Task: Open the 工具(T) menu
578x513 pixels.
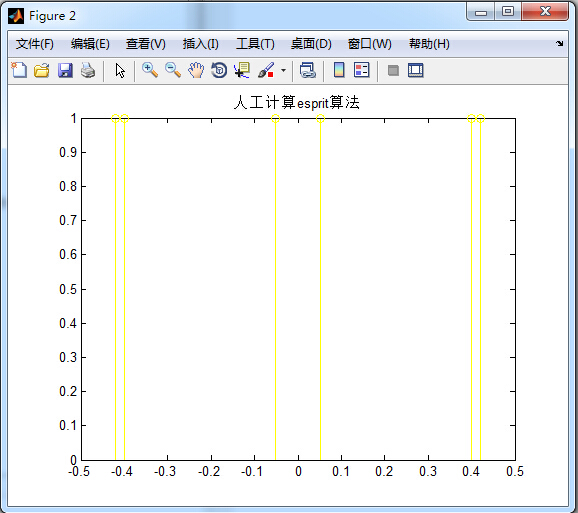Action: pyautogui.click(x=255, y=44)
